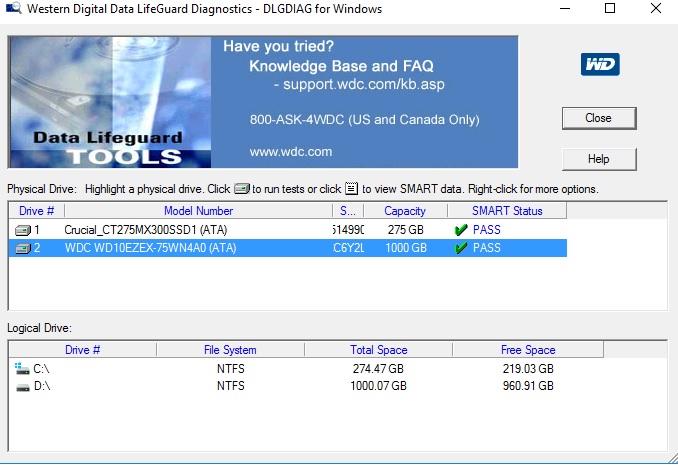Image resolution: width=678 pixels, height=465 pixels.
Task: Click serial number cell of WDC drive
Action: click(x=348, y=248)
